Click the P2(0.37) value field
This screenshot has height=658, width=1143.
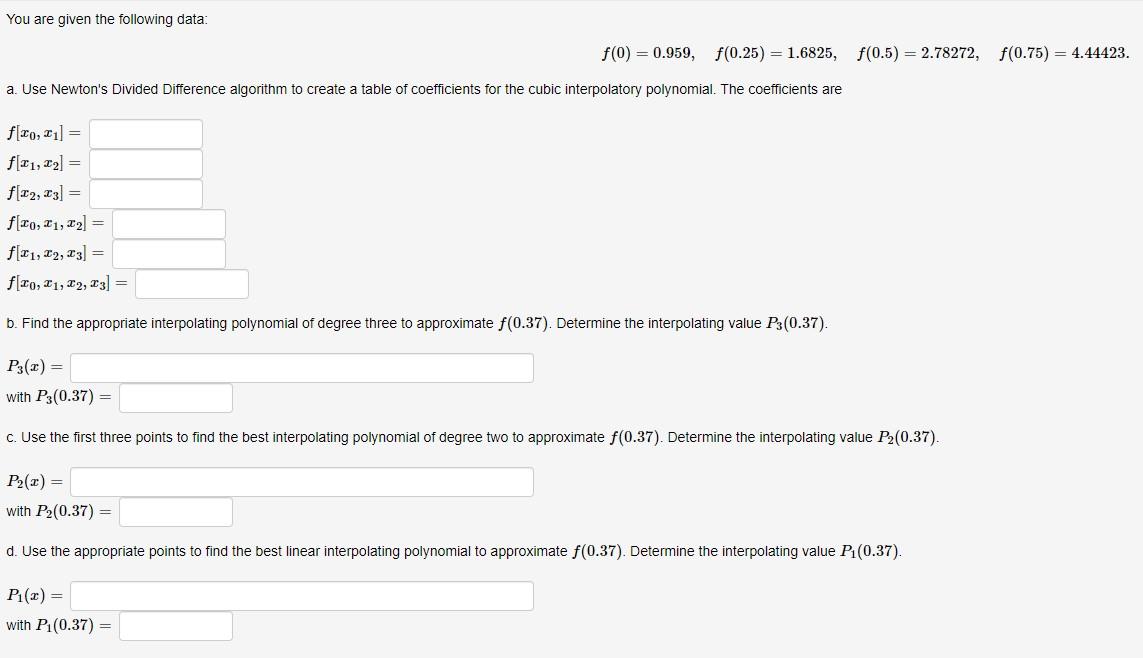click(176, 512)
